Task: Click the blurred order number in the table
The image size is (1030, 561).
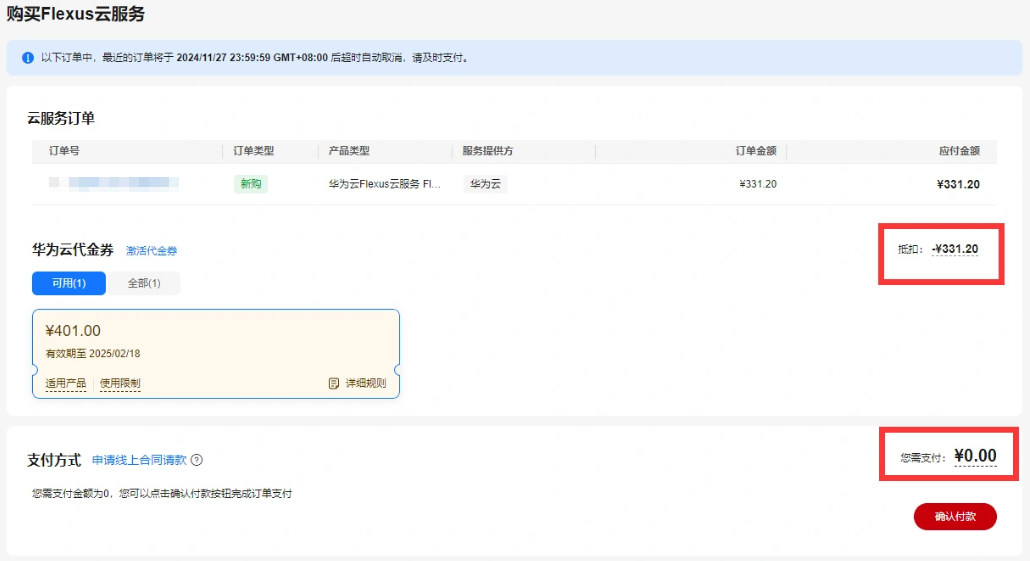Action: [115, 184]
